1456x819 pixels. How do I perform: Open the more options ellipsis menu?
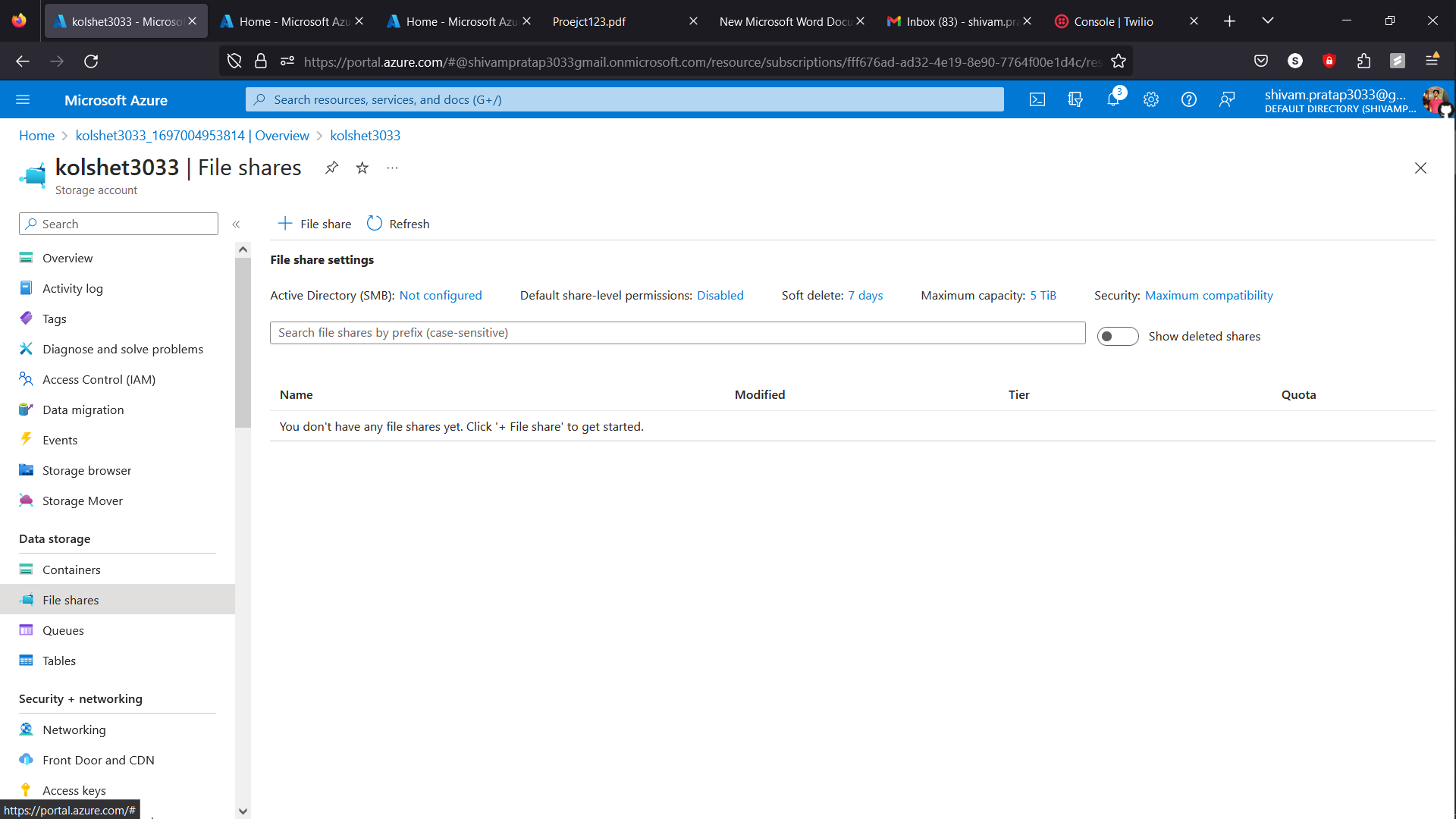click(392, 168)
